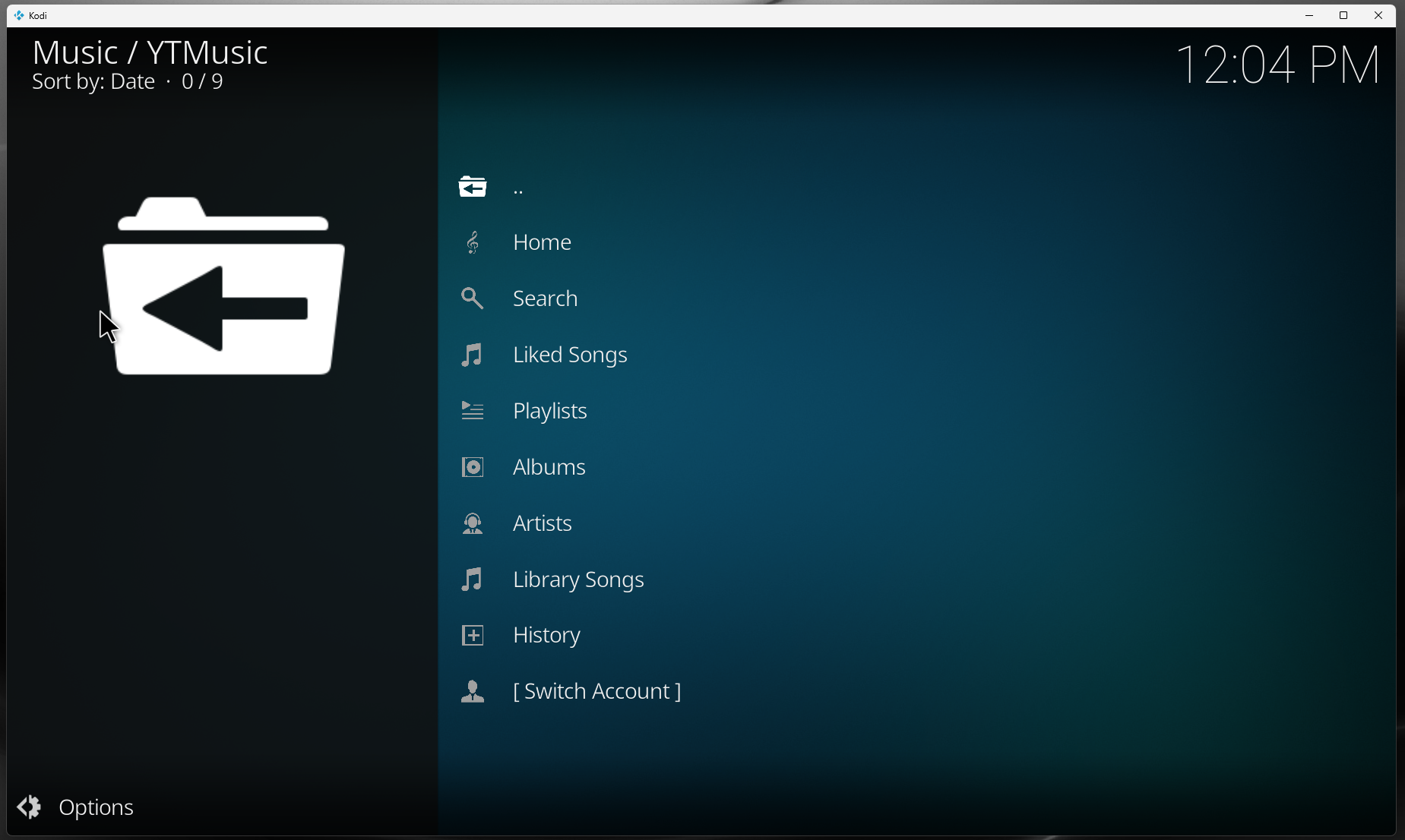Maximize the Kodi window
The height and width of the screenshot is (840, 1405).
(1343, 15)
